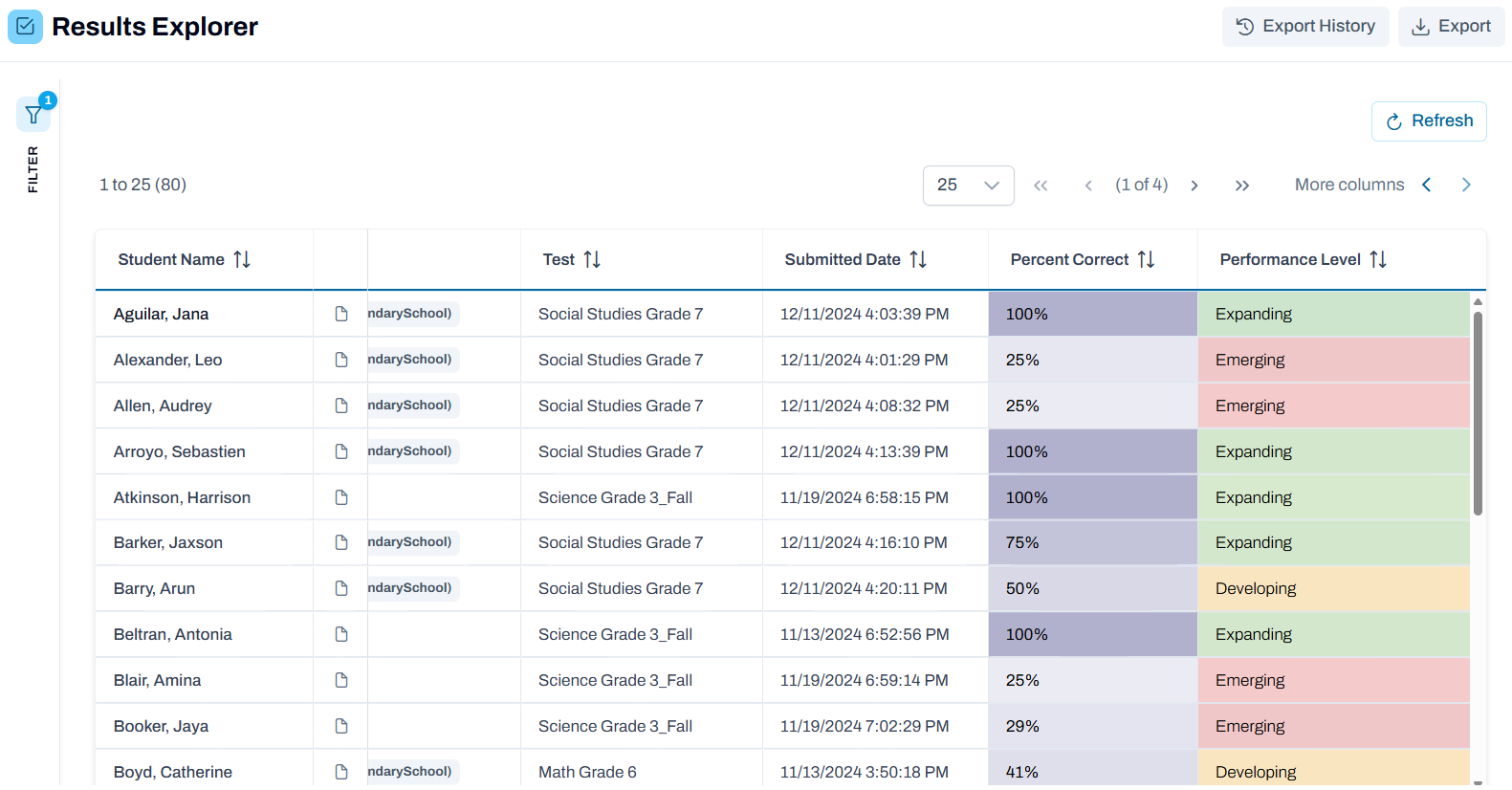Open document icon for Beltran, Antonia
This screenshot has width=1512, height=790.
point(341,634)
